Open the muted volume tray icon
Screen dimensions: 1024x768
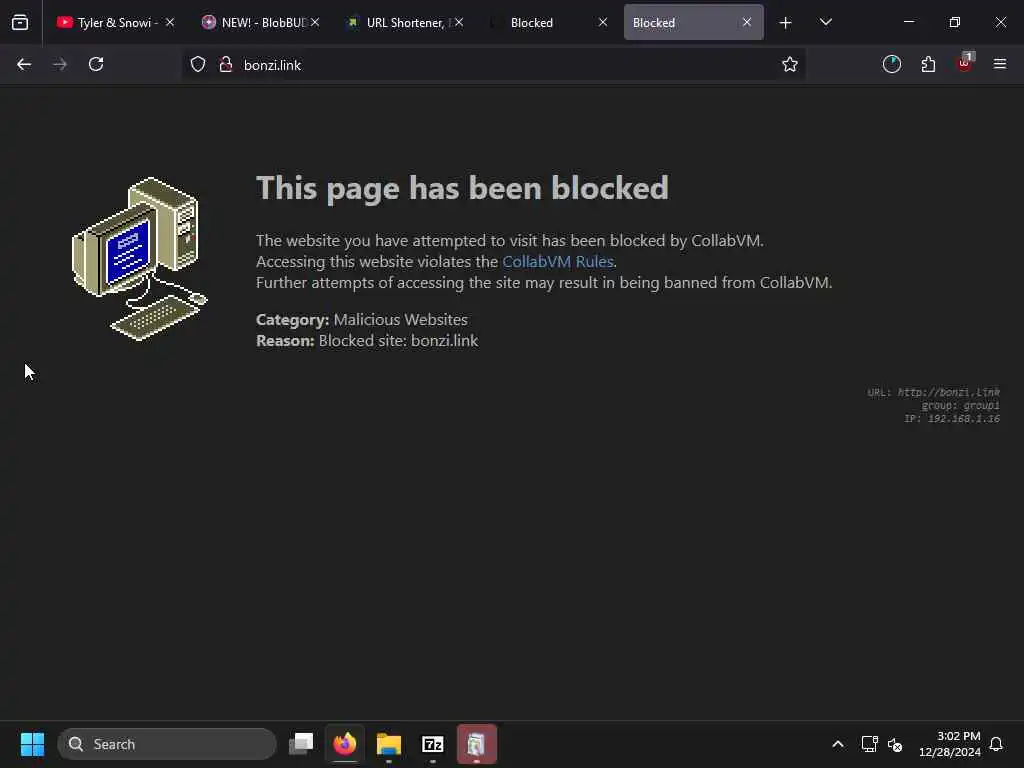click(895, 744)
